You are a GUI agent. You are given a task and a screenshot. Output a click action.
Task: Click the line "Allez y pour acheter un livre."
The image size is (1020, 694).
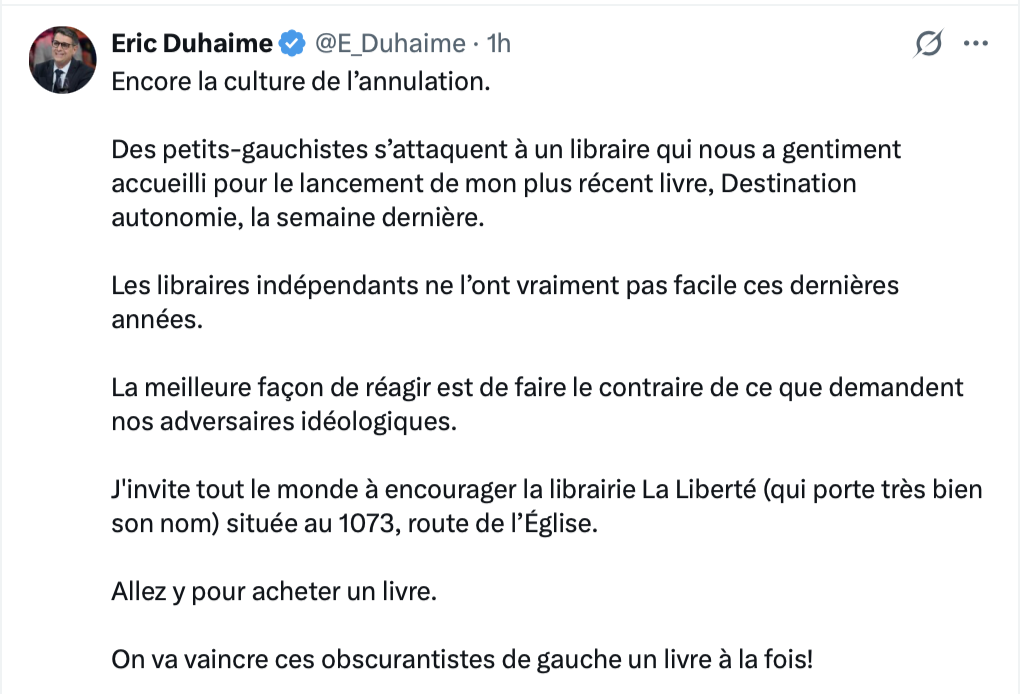[x=274, y=592]
